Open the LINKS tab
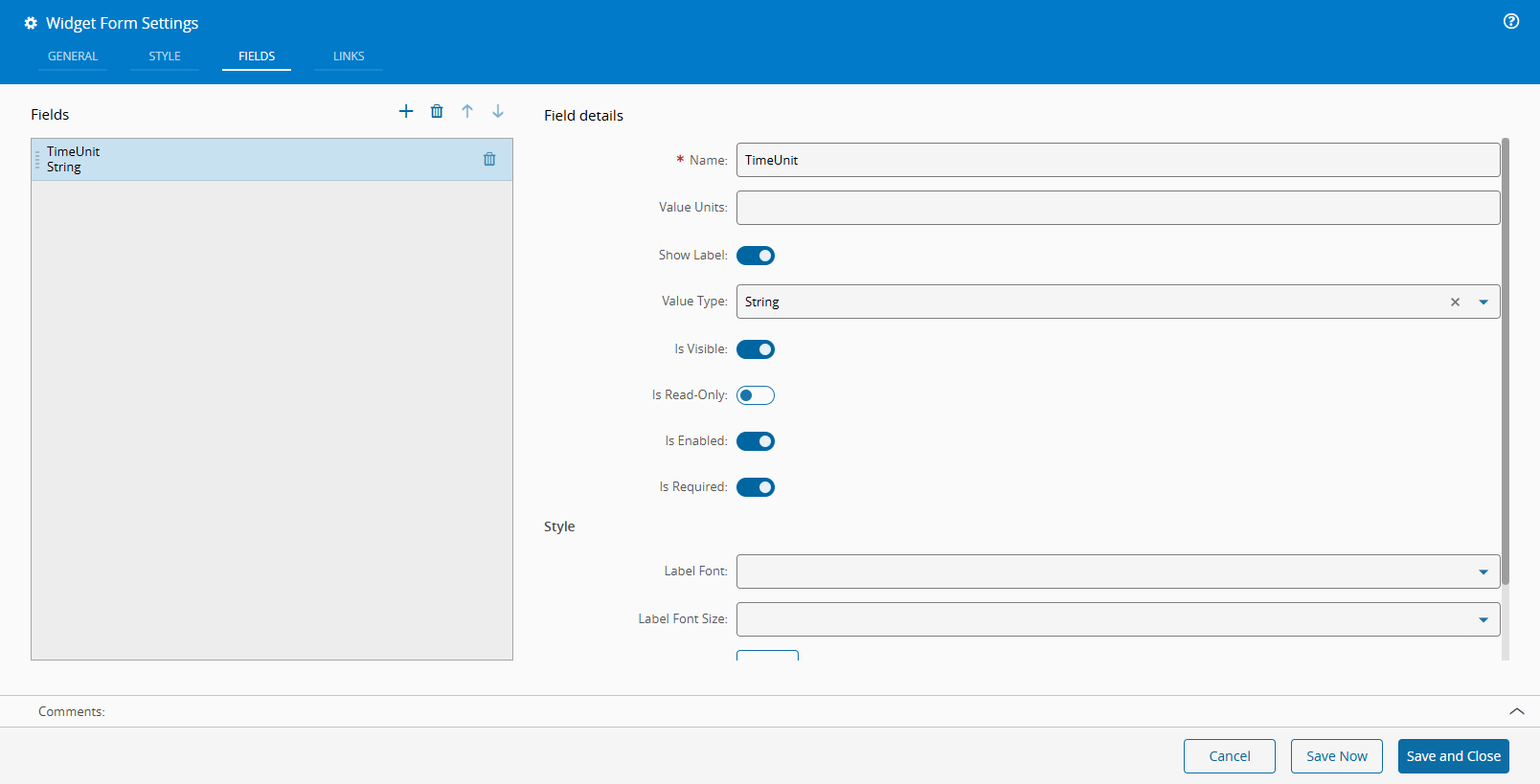 349,56
